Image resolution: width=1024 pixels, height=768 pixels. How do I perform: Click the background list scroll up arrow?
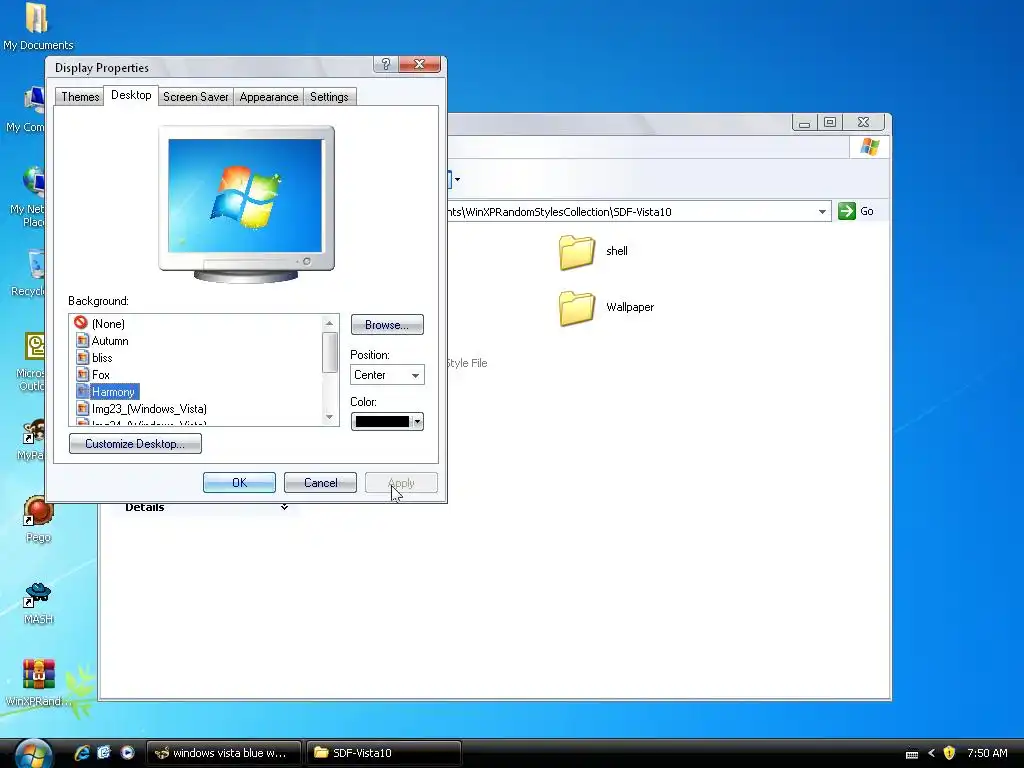pyautogui.click(x=329, y=323)
